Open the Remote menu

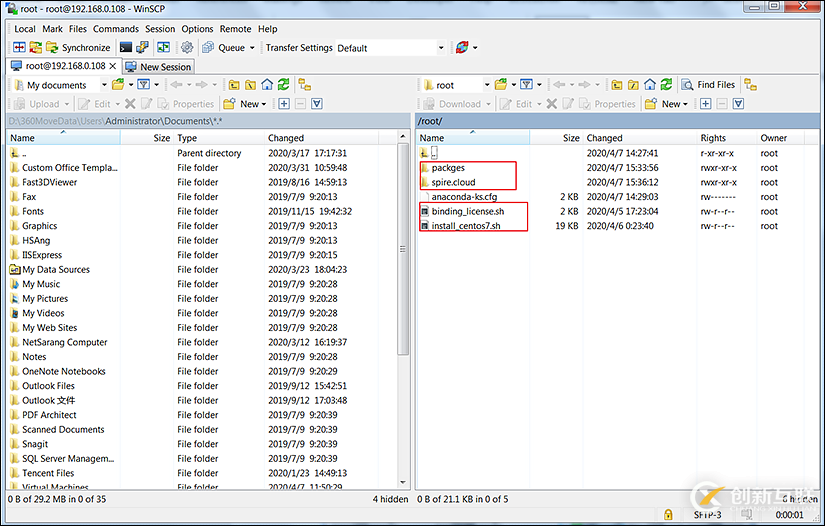(235, 29)
